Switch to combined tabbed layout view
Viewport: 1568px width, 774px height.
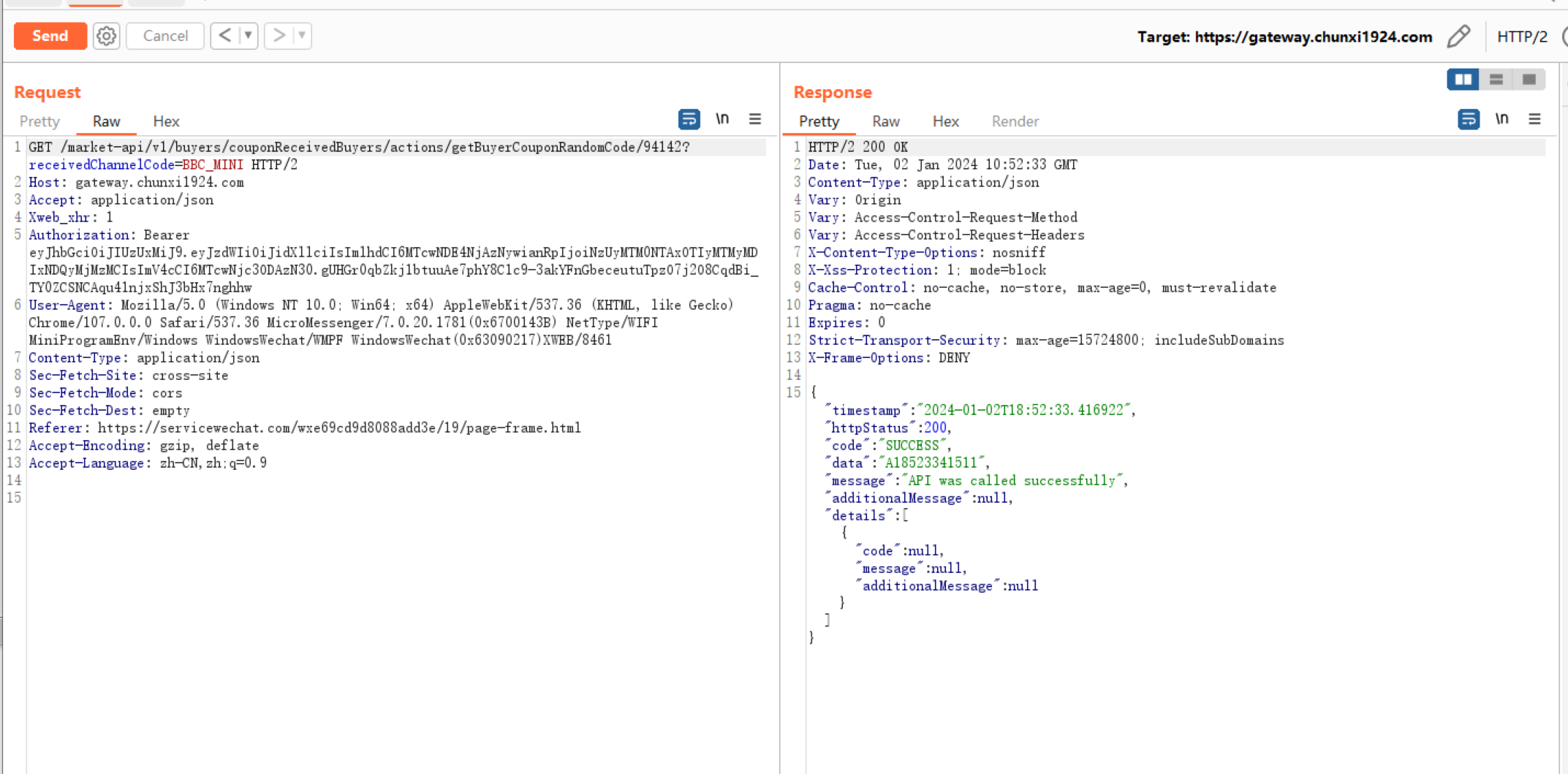coord(1529,80)
